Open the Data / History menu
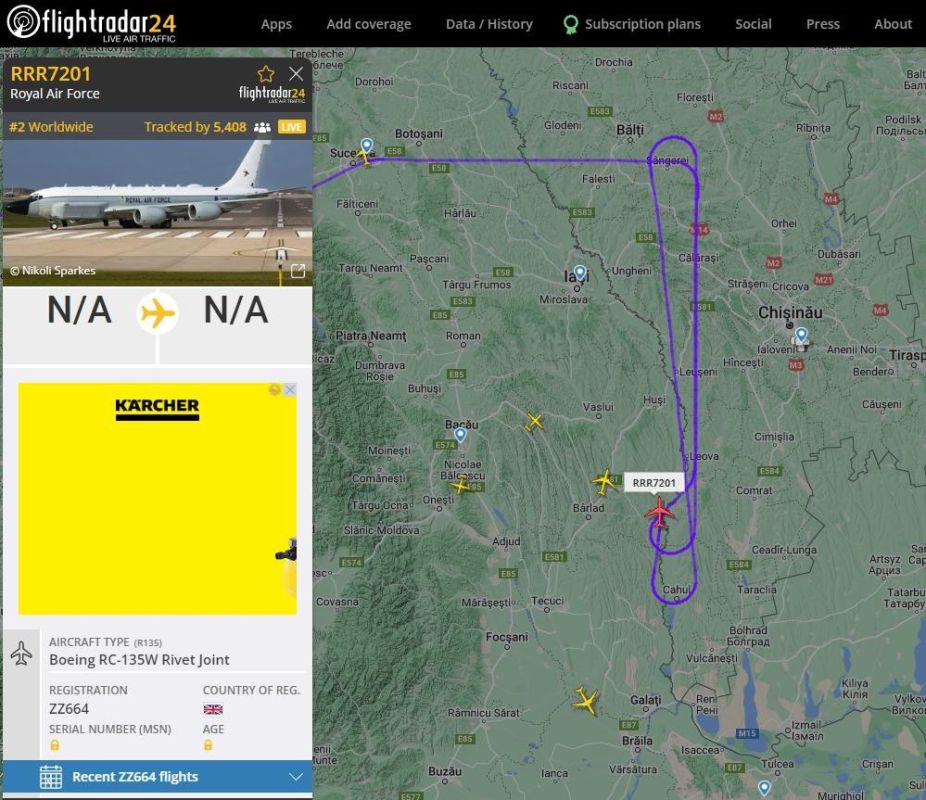Viewport: 926px width, 800px height. 489,24
